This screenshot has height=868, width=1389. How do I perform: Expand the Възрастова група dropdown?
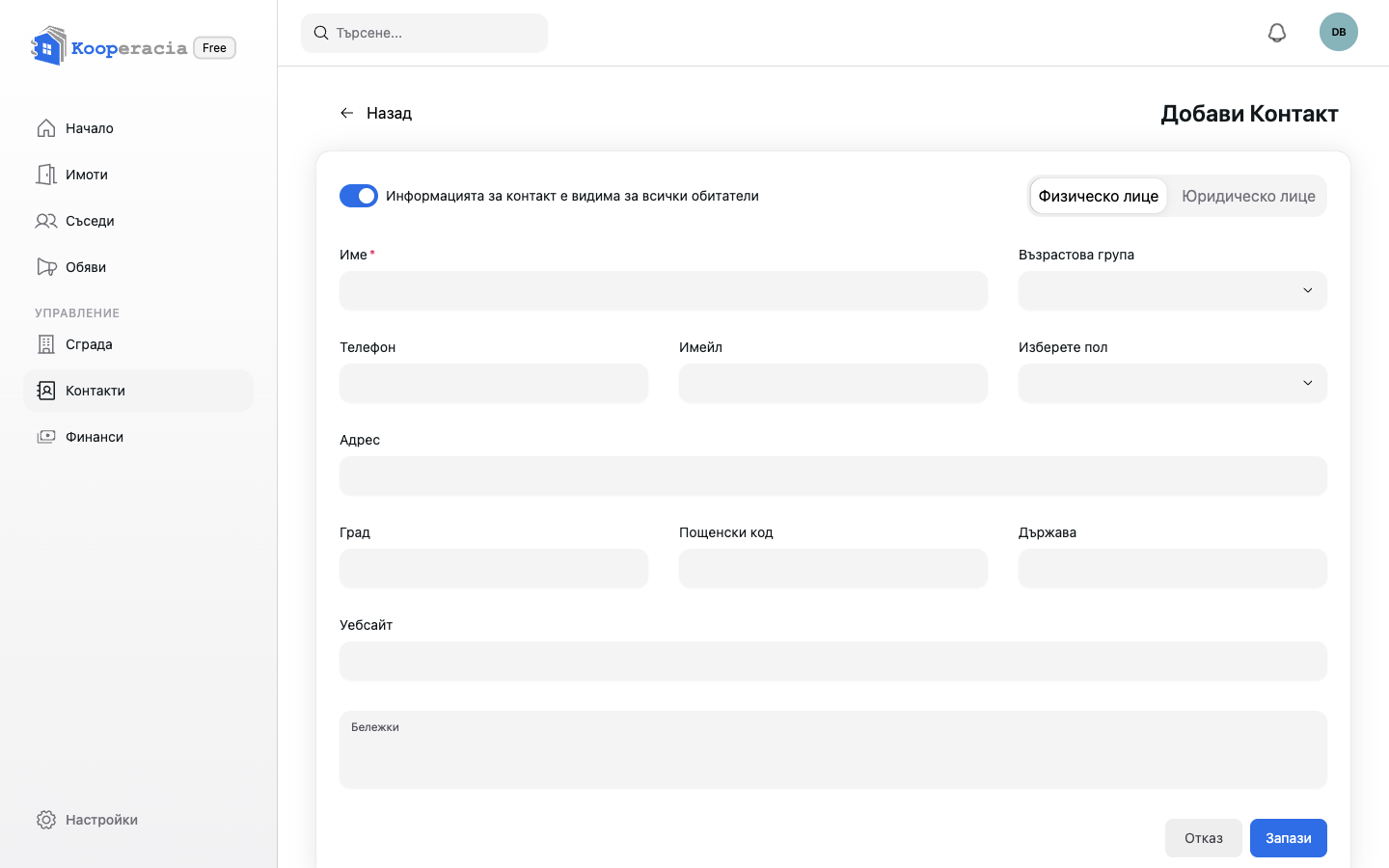tap(1173, 290)
